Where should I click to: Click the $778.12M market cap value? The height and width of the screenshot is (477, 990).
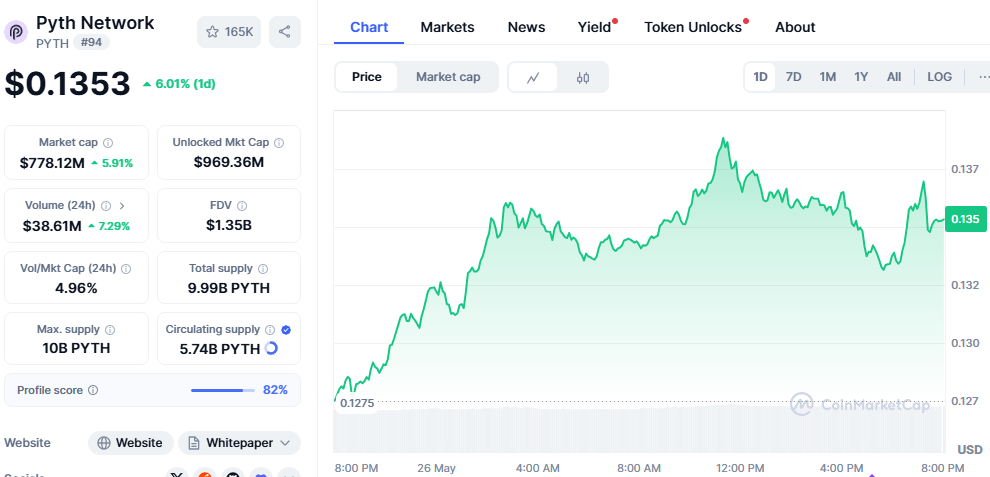(x=52, y=163)
